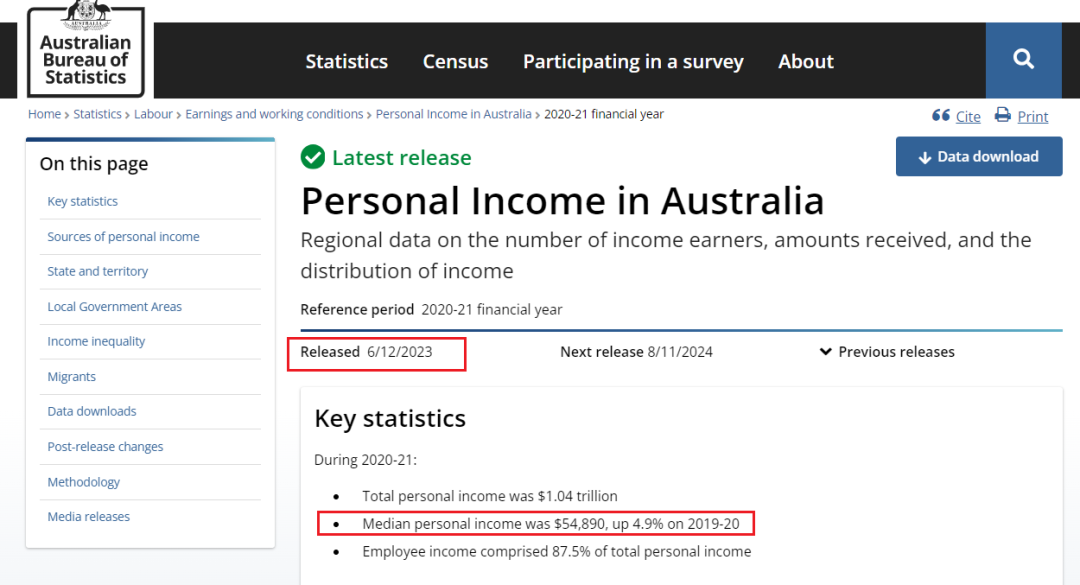Open the Methodology sidebar link
The image size is (1080, 585).
point(83,482)
